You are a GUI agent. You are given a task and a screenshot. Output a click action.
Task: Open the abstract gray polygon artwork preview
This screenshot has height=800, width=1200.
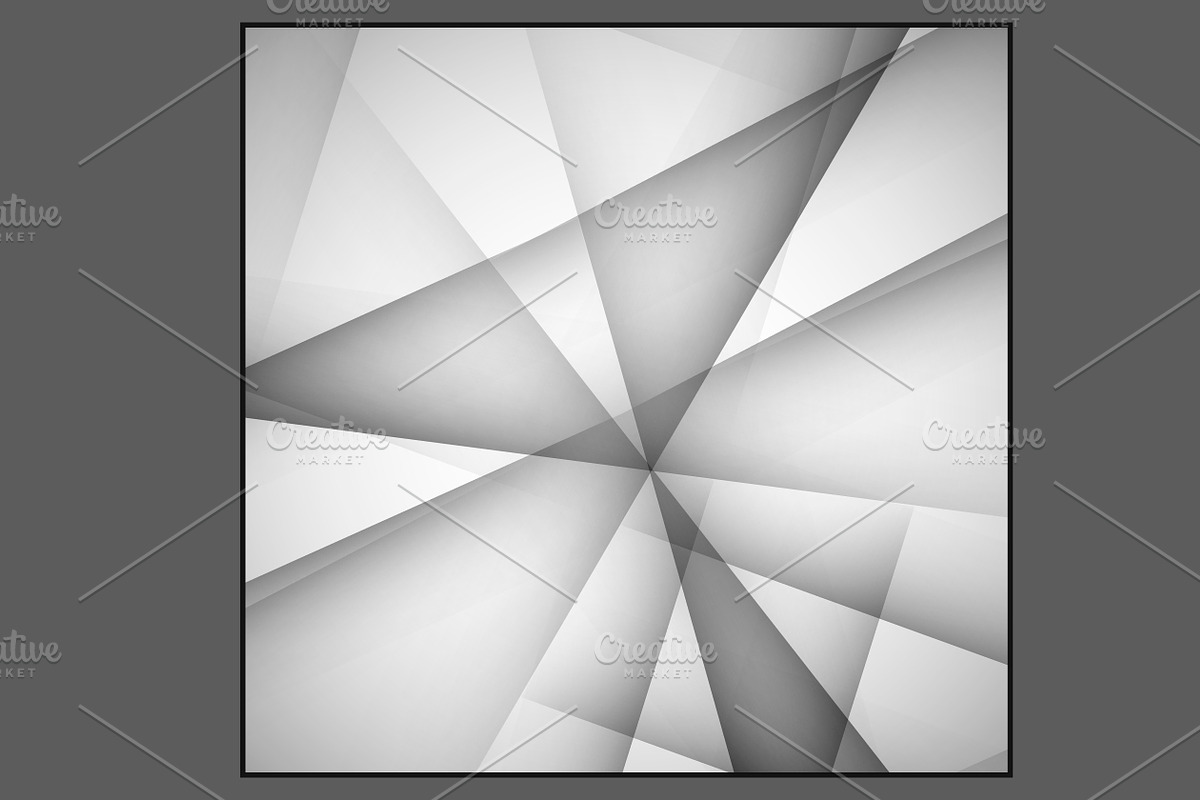click(626, 400)
